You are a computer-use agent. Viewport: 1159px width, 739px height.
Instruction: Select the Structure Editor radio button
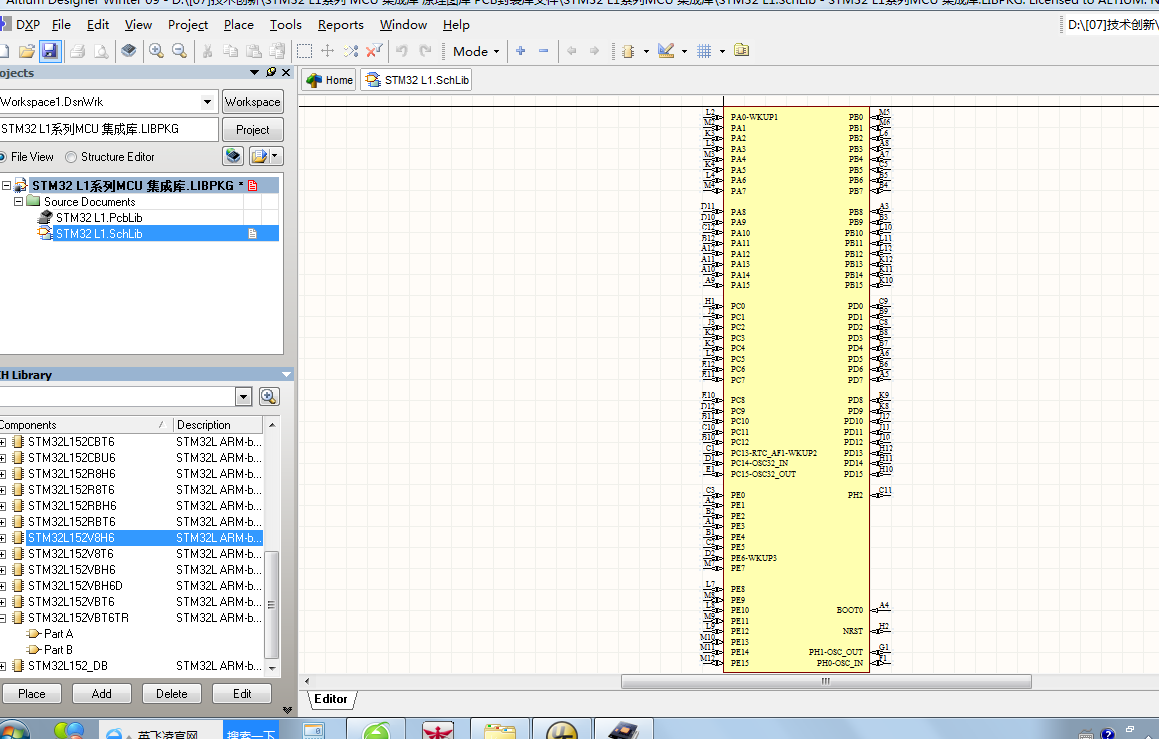tap(71, 157)
